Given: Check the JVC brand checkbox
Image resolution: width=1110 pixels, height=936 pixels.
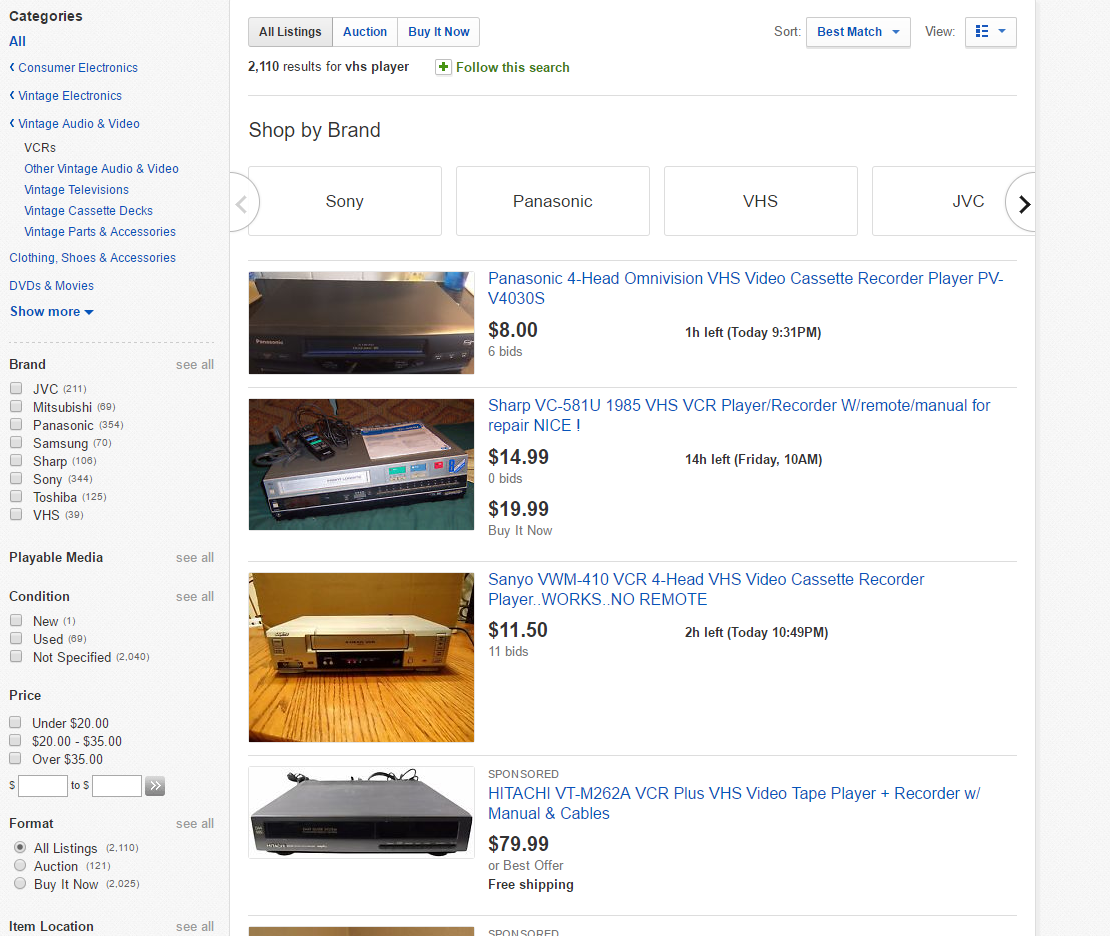Looking at the screenshot, I should point(16,388).
